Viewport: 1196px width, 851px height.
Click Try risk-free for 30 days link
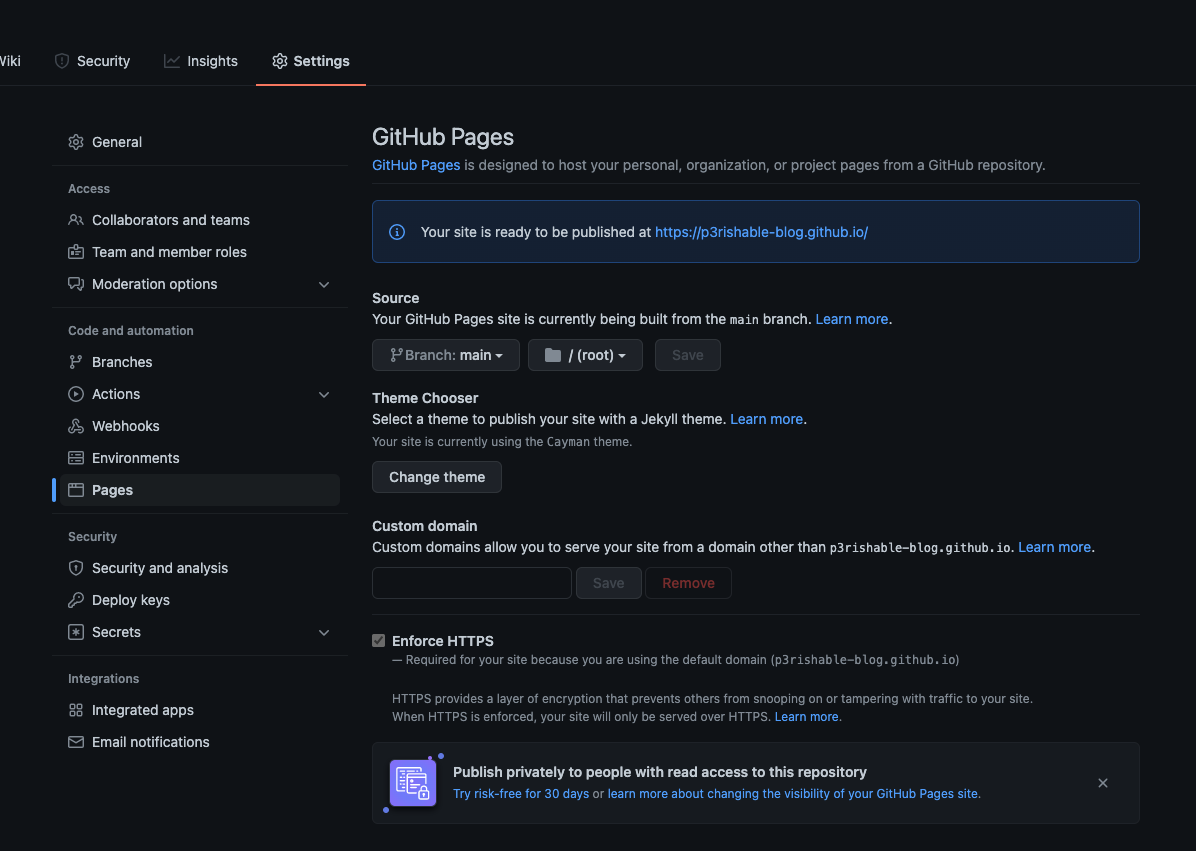[x=521, y=794]
